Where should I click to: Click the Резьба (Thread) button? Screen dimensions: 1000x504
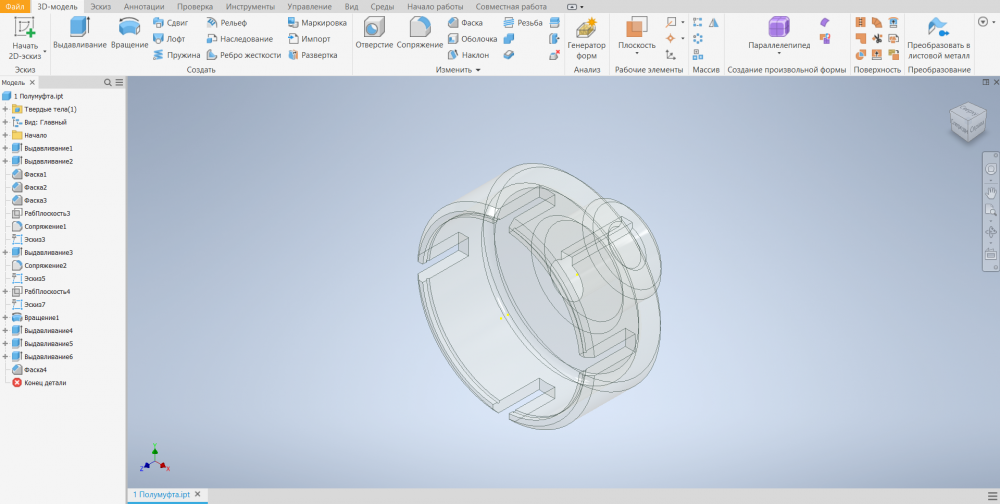click(523, 22)
